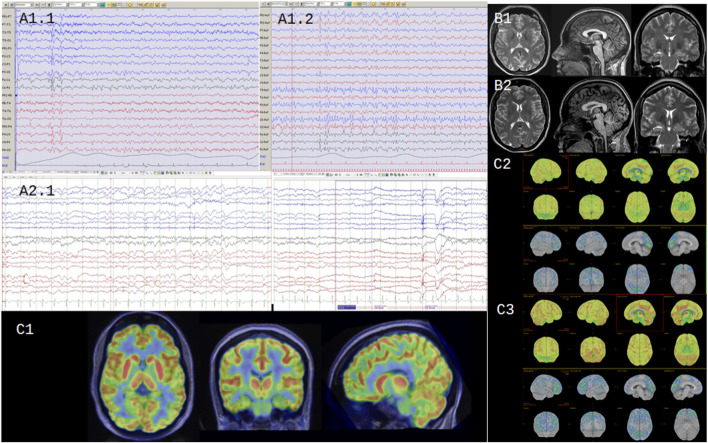
Task: Select the A1.1 EEG trace panel
Action: pos(137,89)
